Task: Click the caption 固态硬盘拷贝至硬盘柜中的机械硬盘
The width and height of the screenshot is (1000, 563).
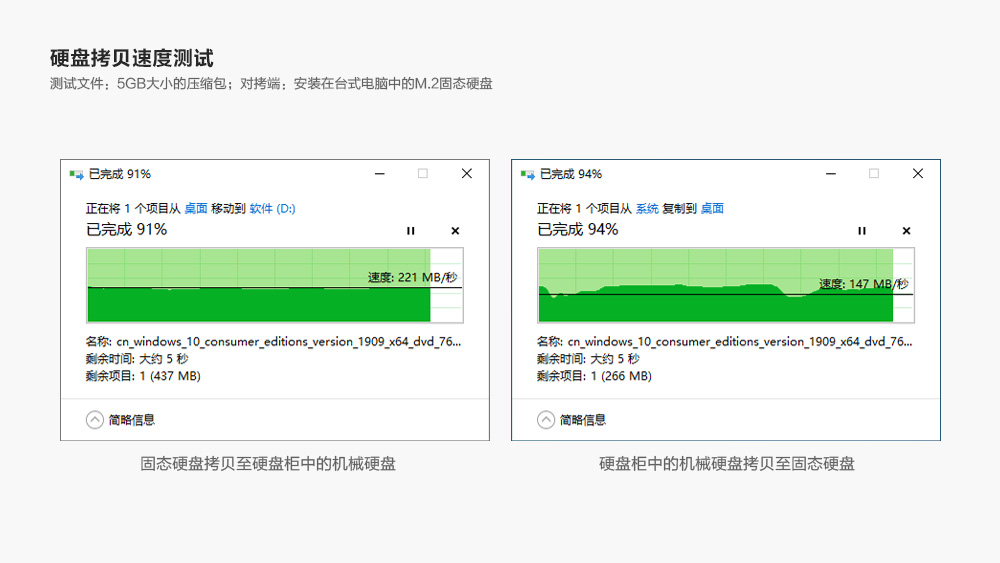Action: point(268,464)
